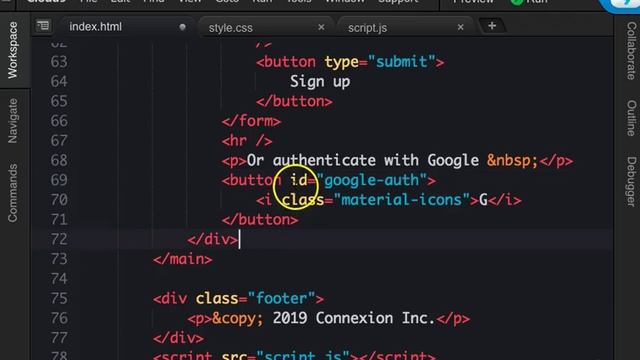Switch to the script.js tab
Screen dimensions: 640x360
pyautogui.click(x=367, y=28)
